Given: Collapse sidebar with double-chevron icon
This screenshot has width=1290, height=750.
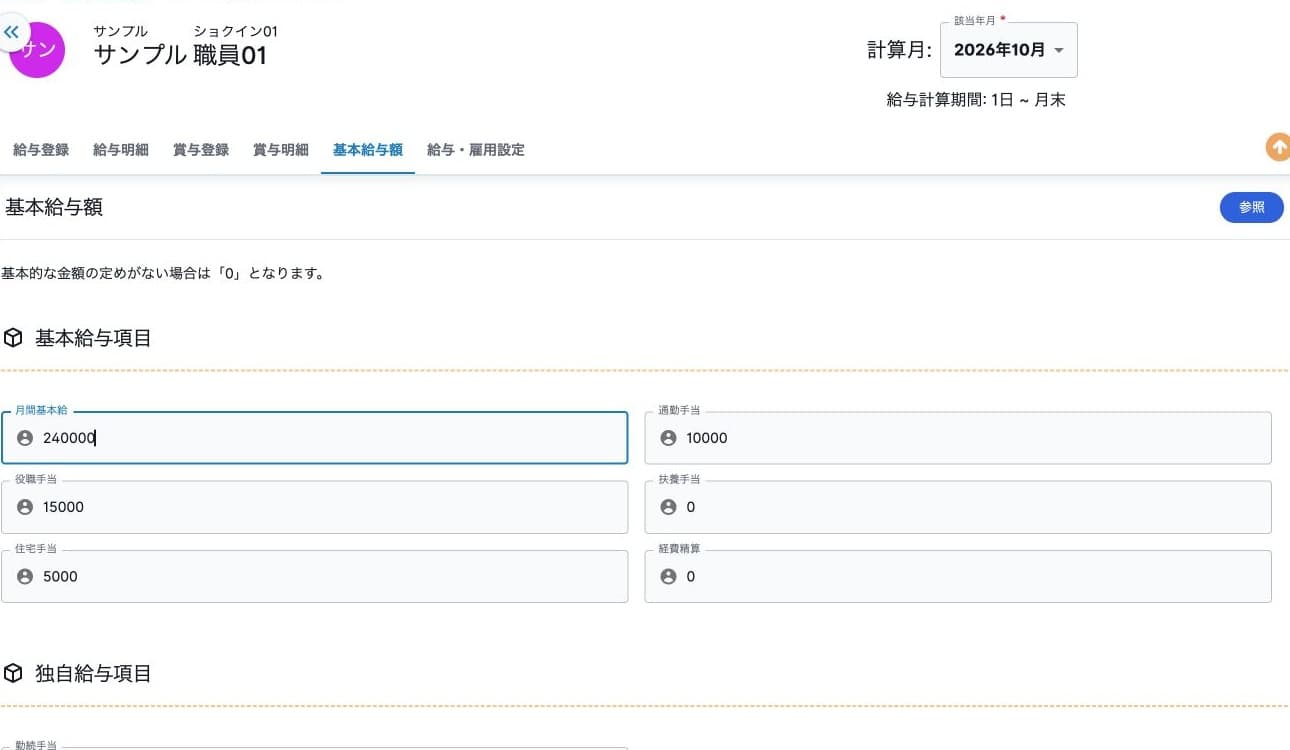Looking at the screenshot, I should (x=12, y=32).
